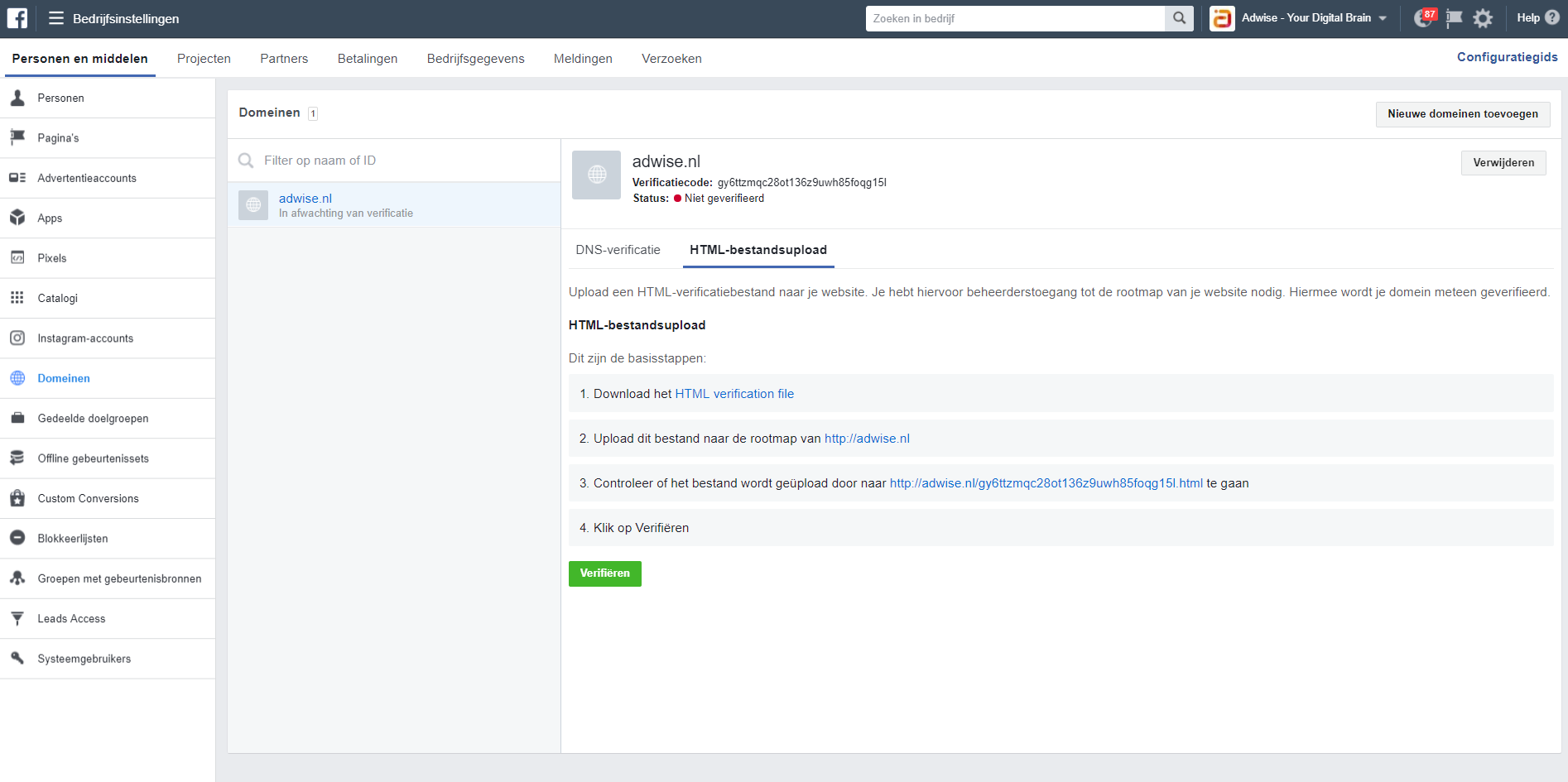Viewport: 1568px width, 782px height.
Task: Open the Systeemgebruikers section
Action: point(83,658)
